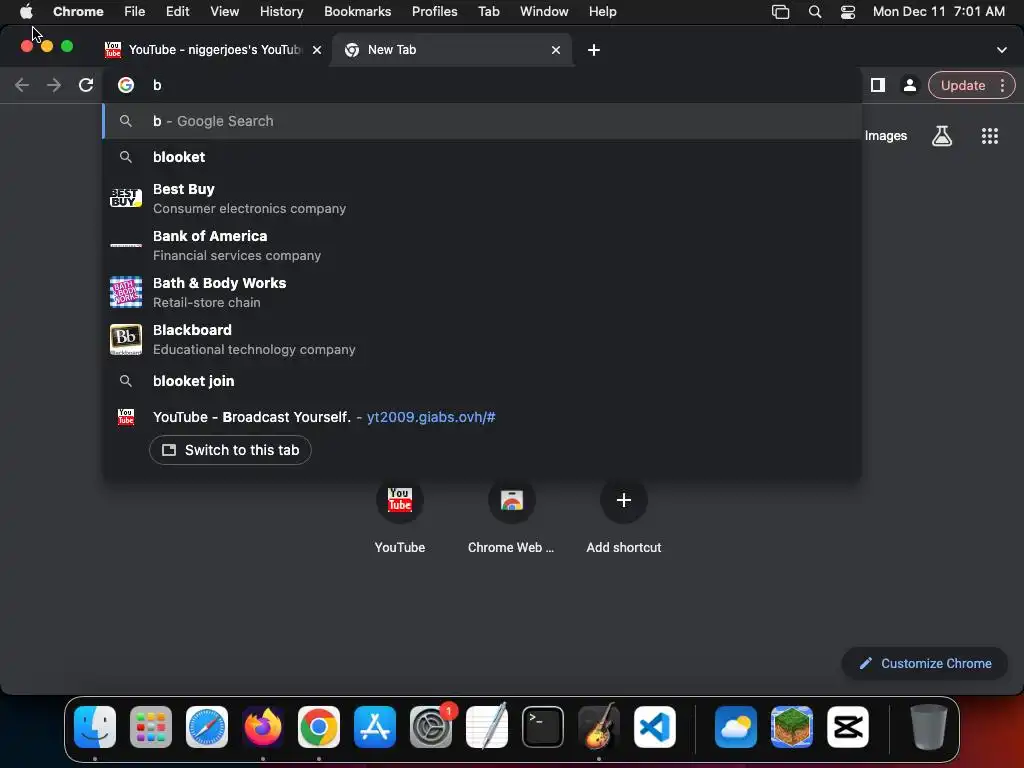Open the Window menu
1024x768 pixels.
[x=544, y=11]
